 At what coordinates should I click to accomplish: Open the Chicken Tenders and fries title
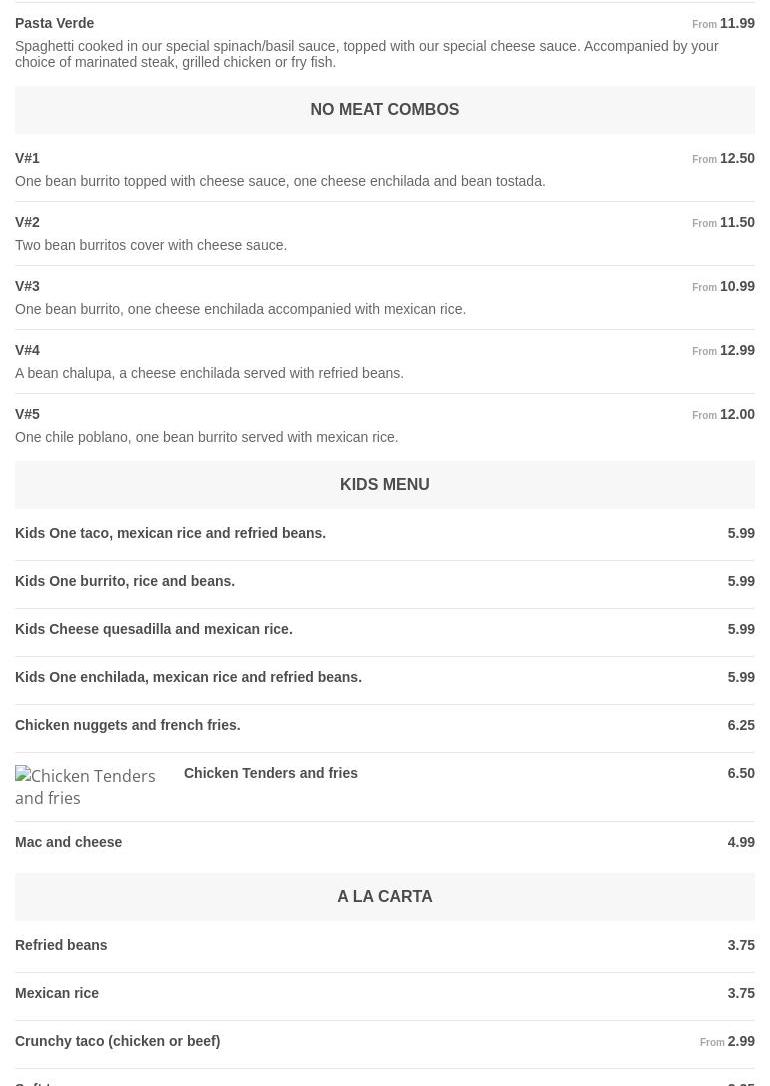[x=271, y=773]
